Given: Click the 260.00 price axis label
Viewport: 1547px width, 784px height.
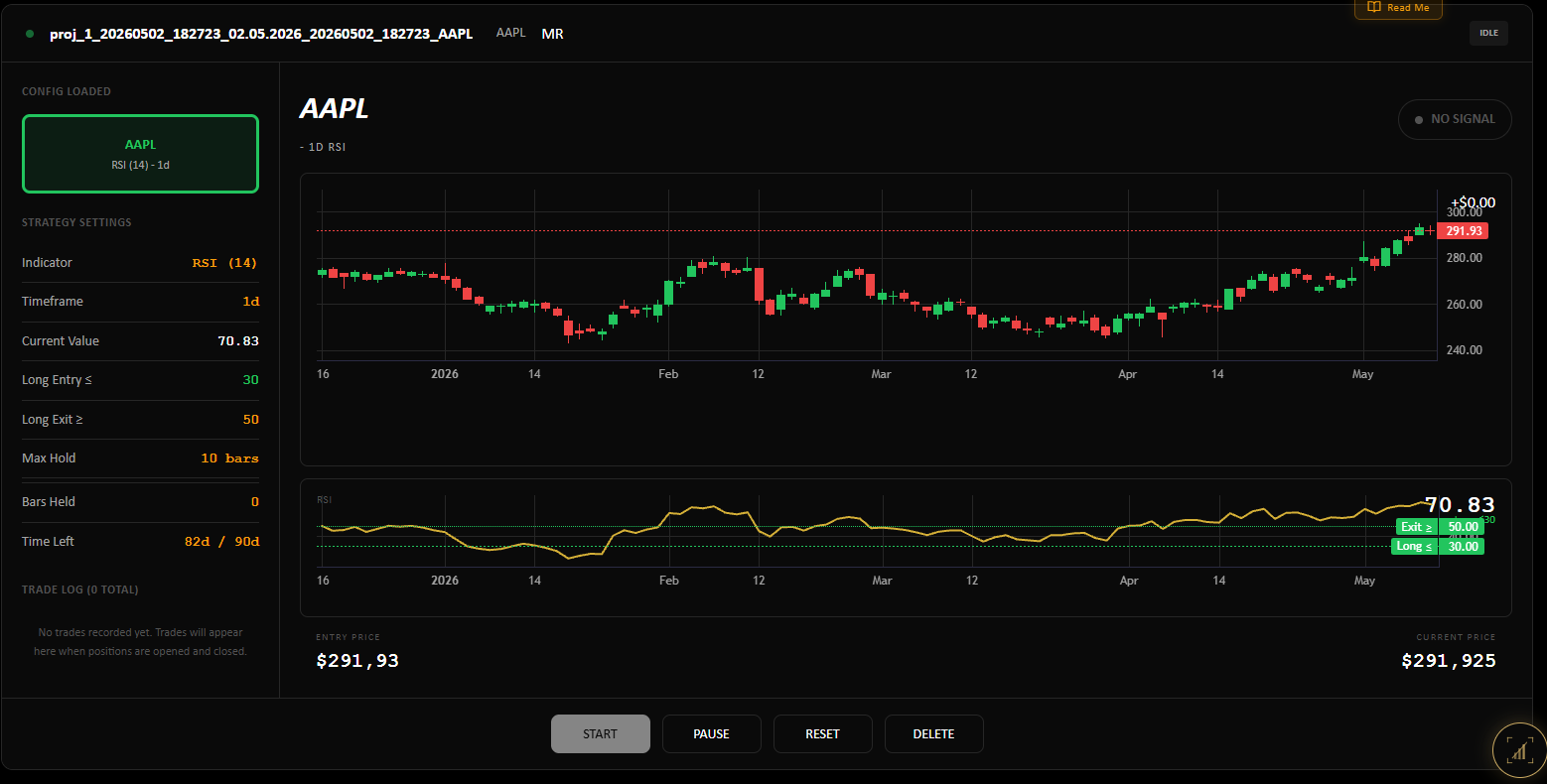Looking at the screenshot, I should 1464,305.
